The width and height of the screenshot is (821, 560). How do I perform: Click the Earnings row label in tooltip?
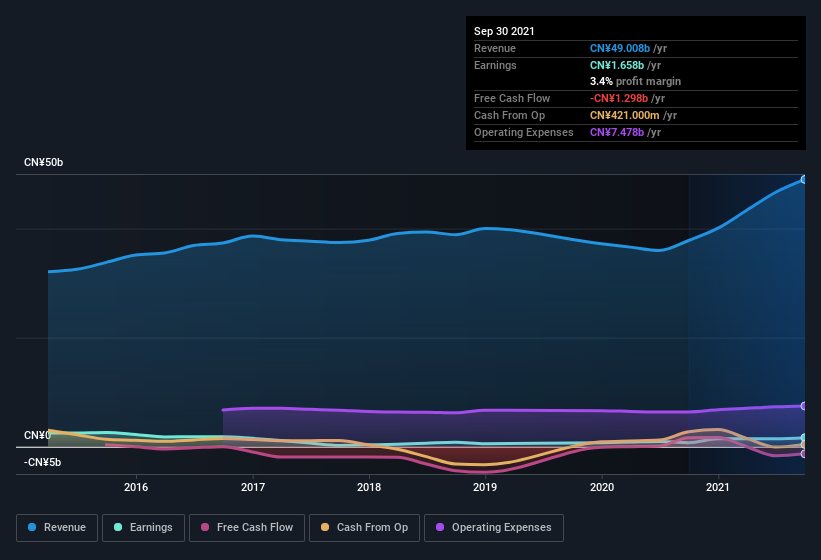[495, 65]
